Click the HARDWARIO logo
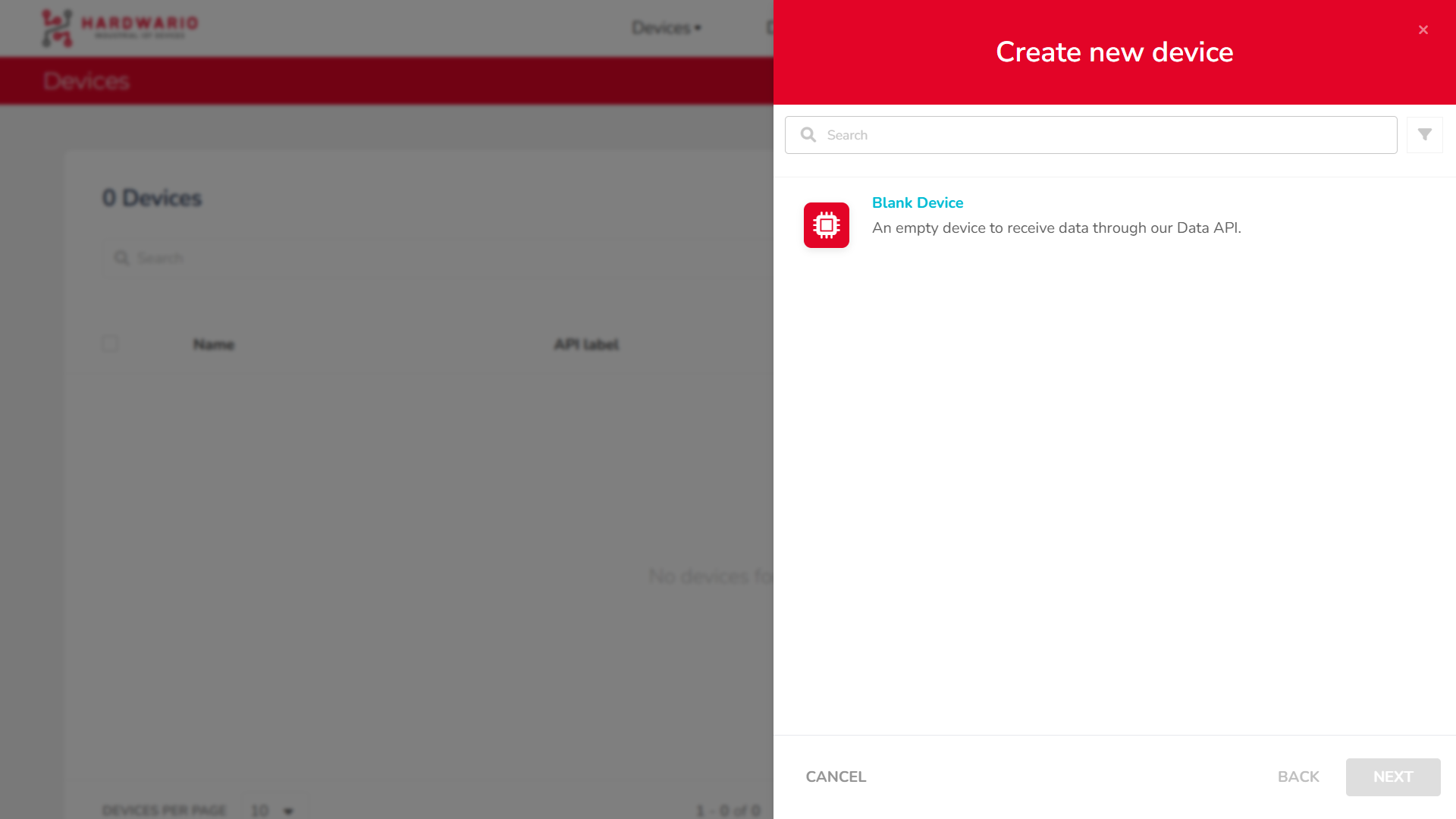Screen dimensions: 1456x819 click(x=120, y=27)
